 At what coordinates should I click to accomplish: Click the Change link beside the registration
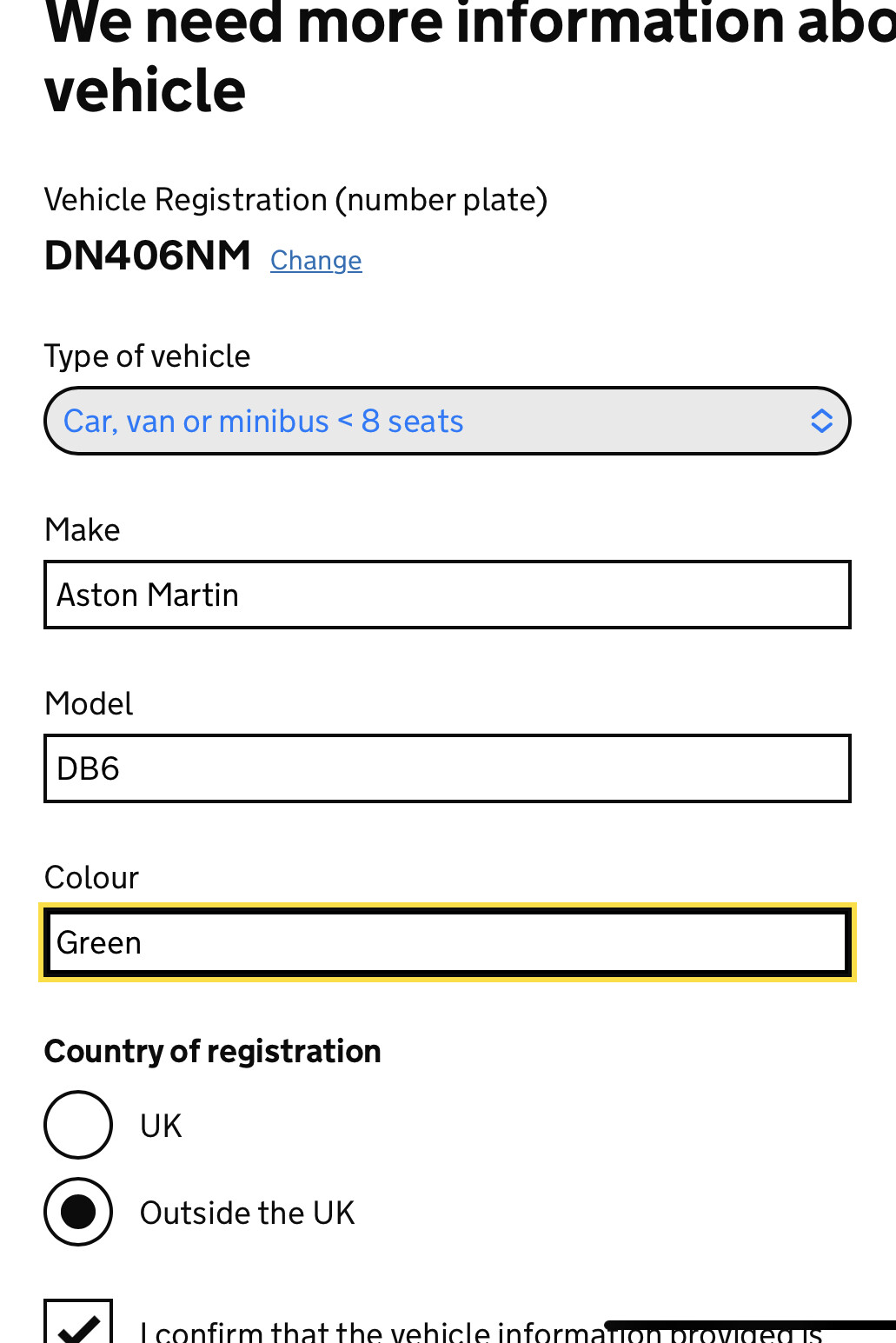coord(315,260)
